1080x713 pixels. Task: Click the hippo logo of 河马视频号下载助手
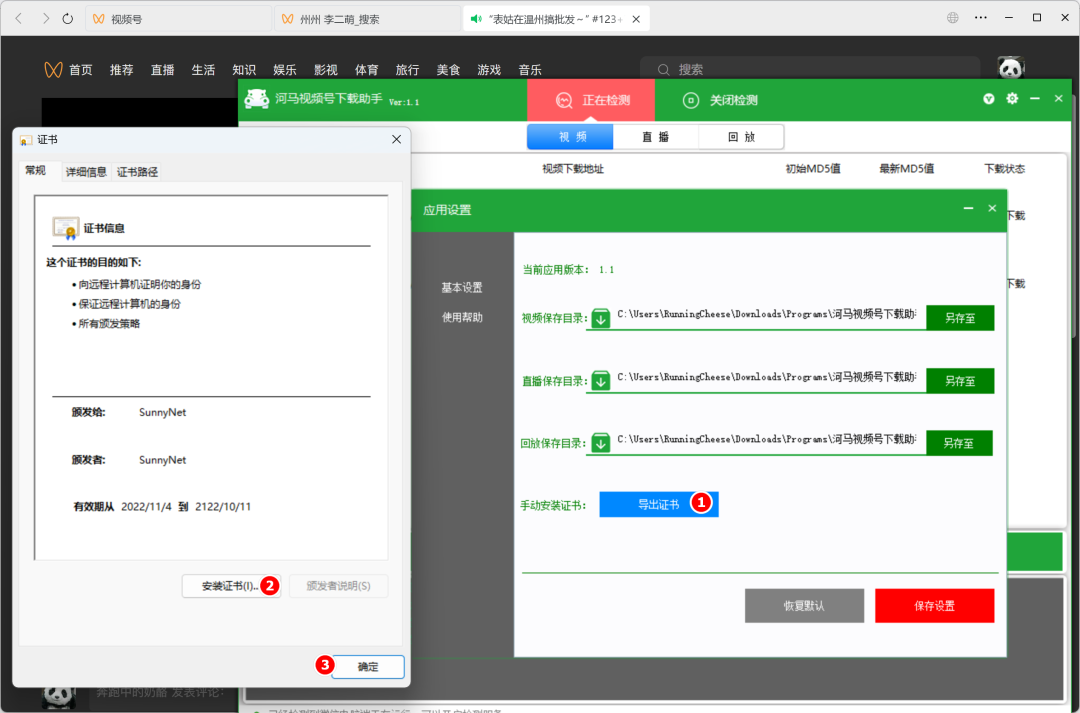point(257,99)
